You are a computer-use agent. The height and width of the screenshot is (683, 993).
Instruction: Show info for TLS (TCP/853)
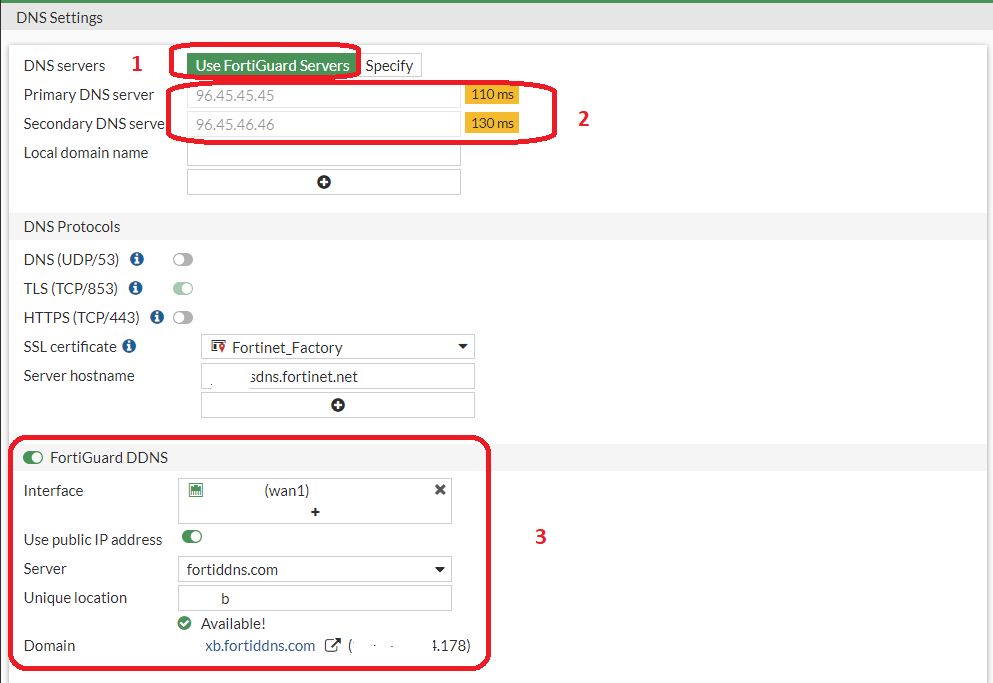136,288
